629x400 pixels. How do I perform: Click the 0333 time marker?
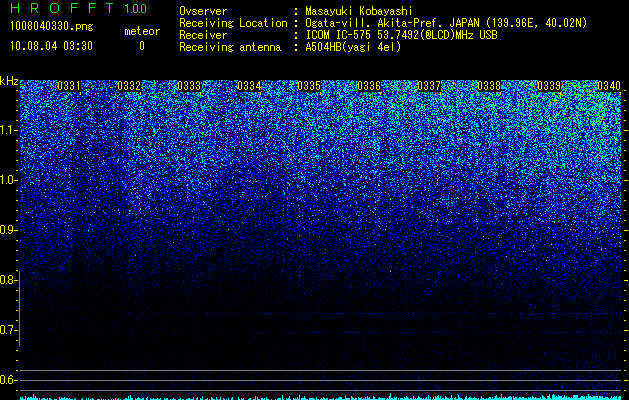(189, 86)
